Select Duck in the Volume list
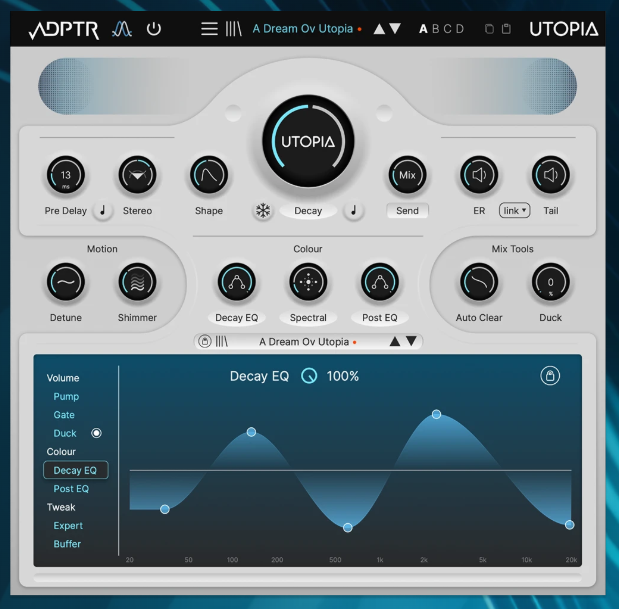The image size is (619, 609). [65, 433]
